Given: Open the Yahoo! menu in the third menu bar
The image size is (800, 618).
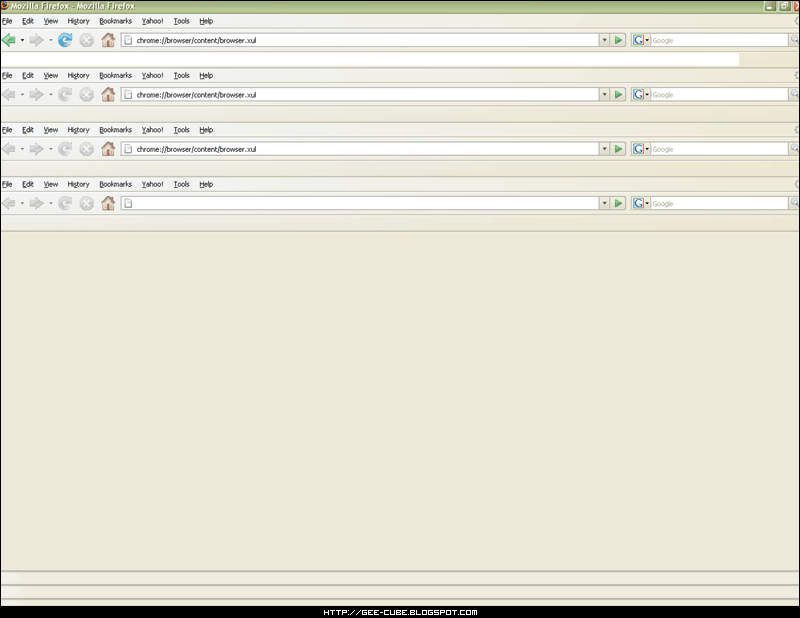Looking at the screenshot, I should 153,130.
